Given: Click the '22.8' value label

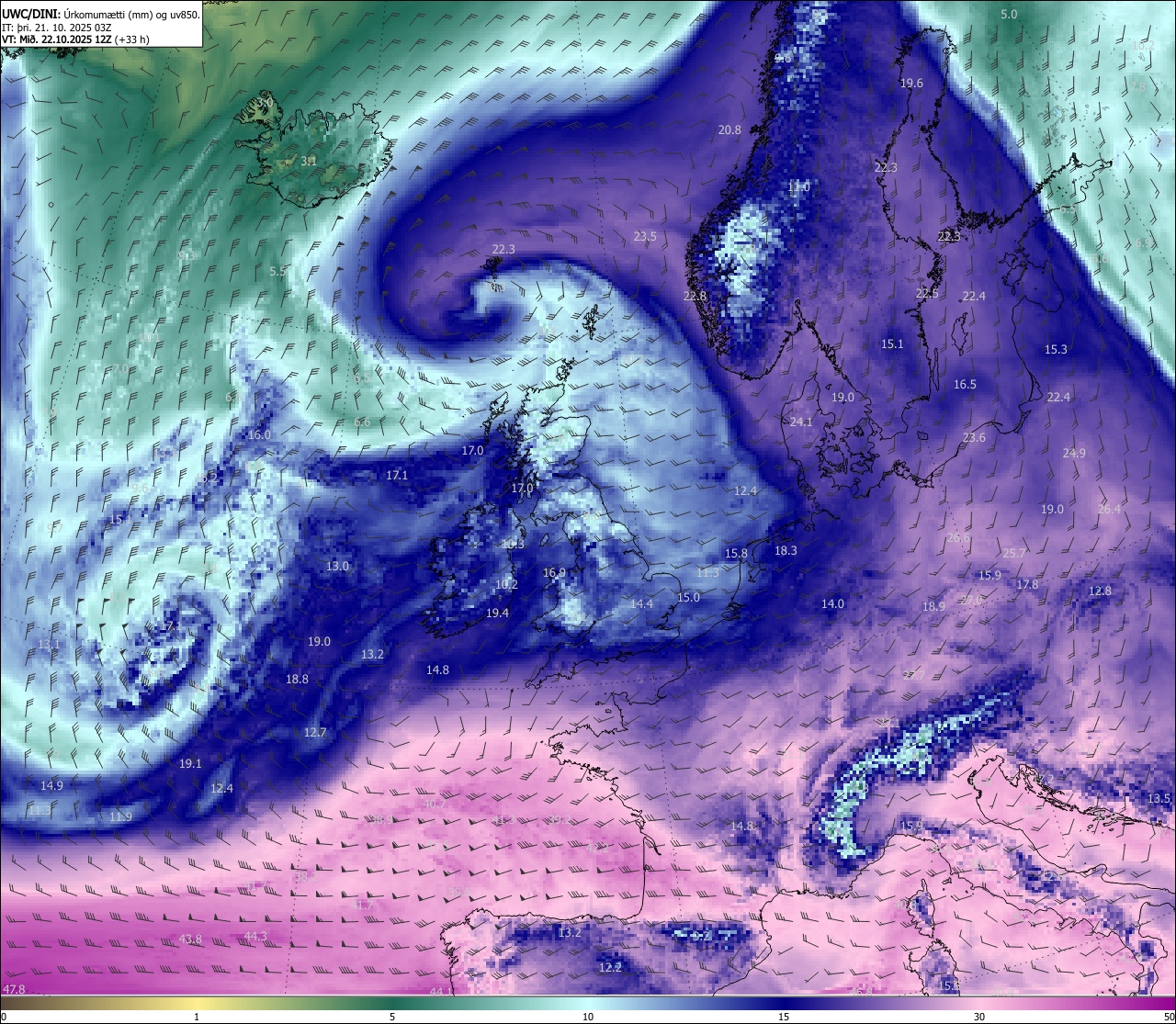Looking at the screenshot, I should click(x=695, y=296).
